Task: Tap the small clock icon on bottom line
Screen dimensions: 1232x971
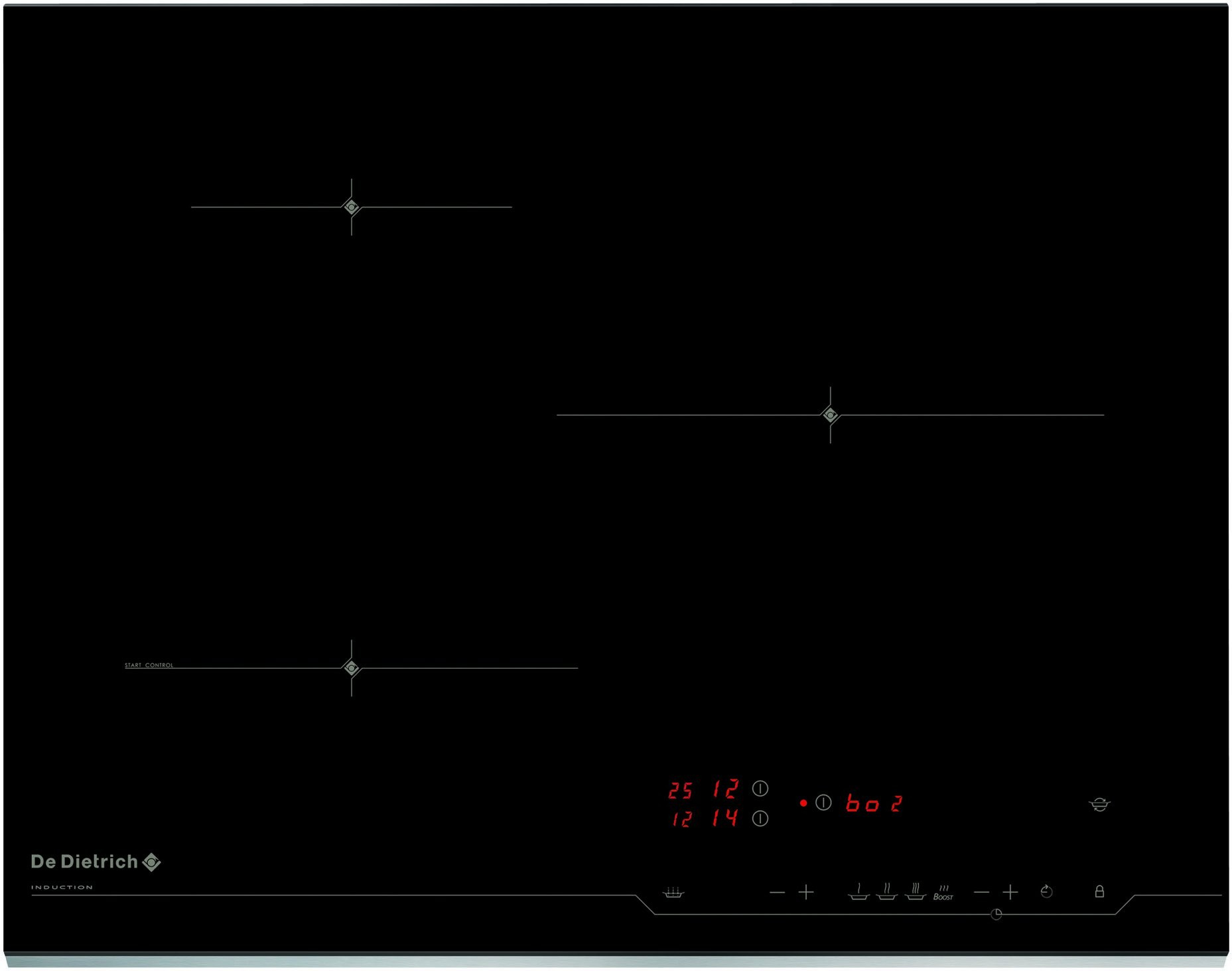Action: coord(996,915)
